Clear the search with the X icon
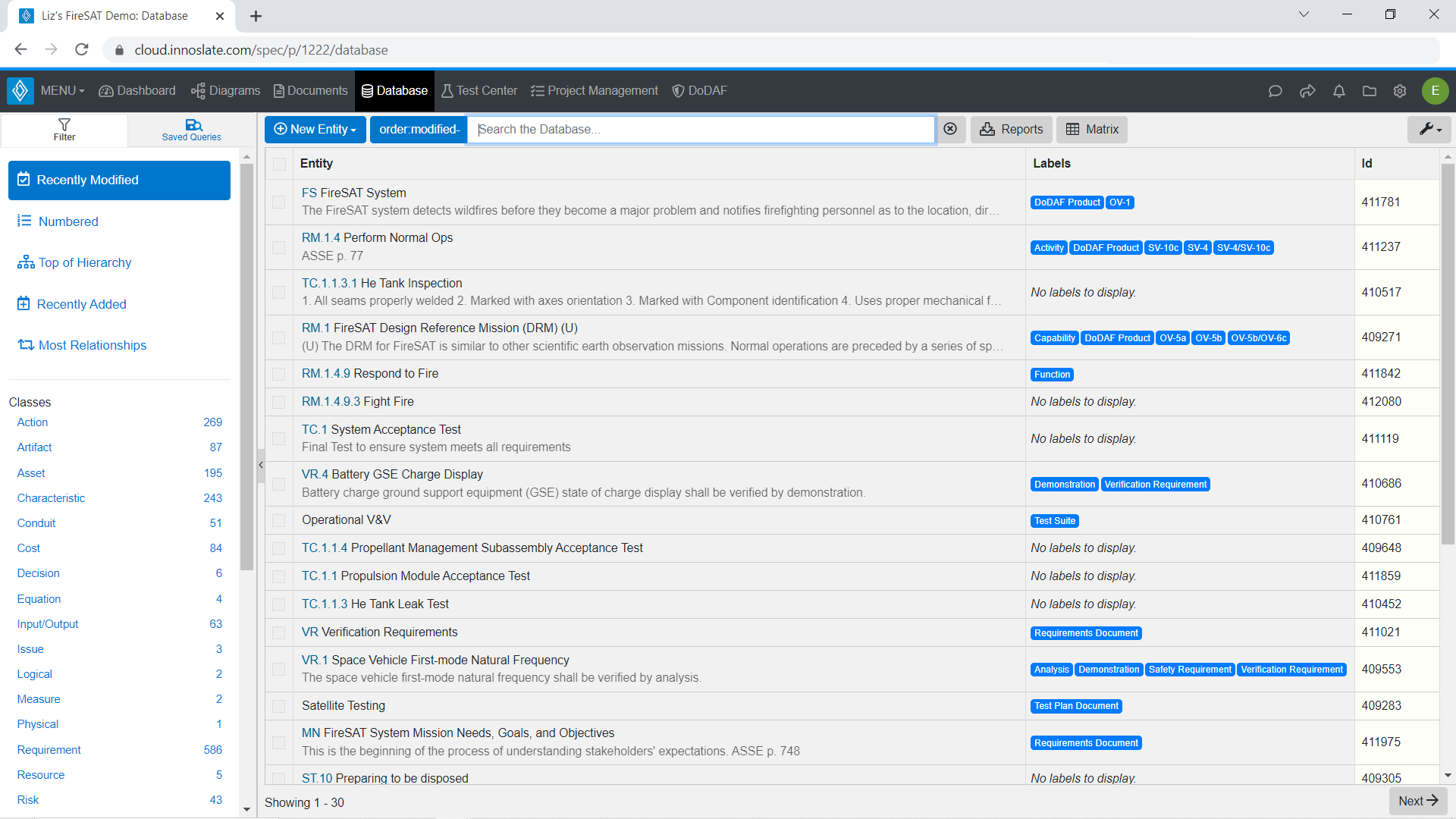Image resolution: width=1456 pixels, height=819 pixels. pyautogui.click(x=950, y=130)
